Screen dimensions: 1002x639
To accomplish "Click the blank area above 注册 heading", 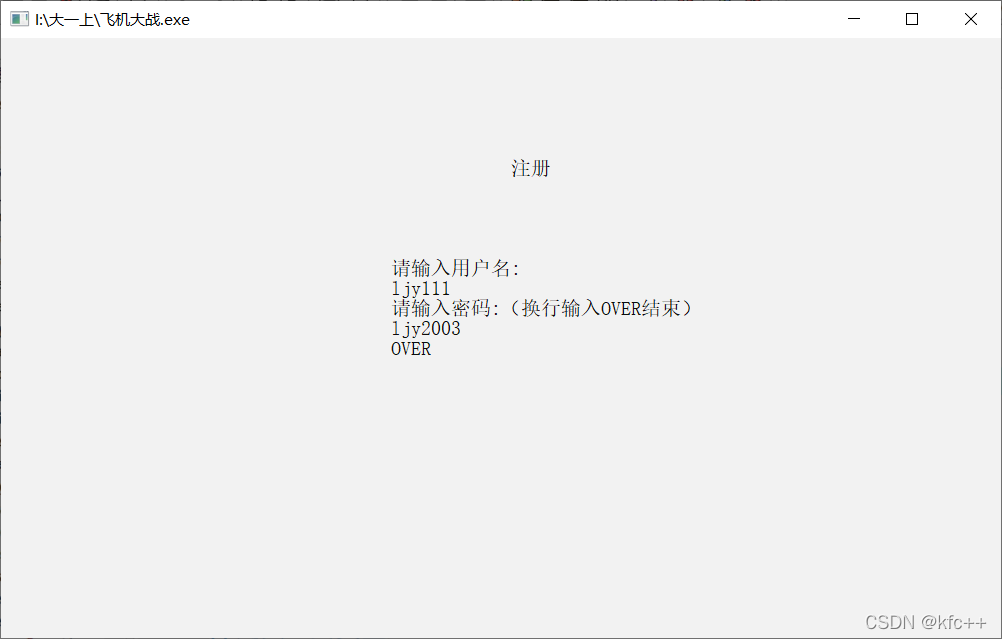I will (x=501, y=96).
